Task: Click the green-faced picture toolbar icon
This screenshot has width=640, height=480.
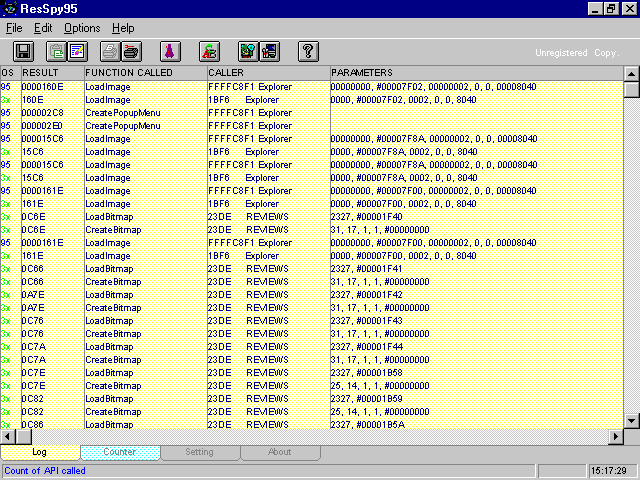Action: pyautogui.click(x=248, y=51)
